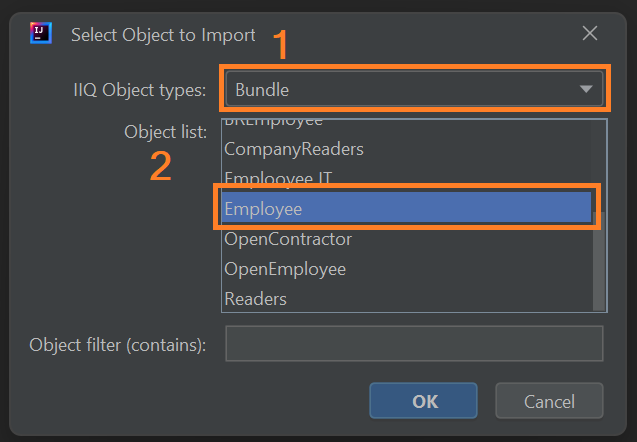Open the IIQ Object types dropdown
This screenshot has height=442, width=637.
414,89
